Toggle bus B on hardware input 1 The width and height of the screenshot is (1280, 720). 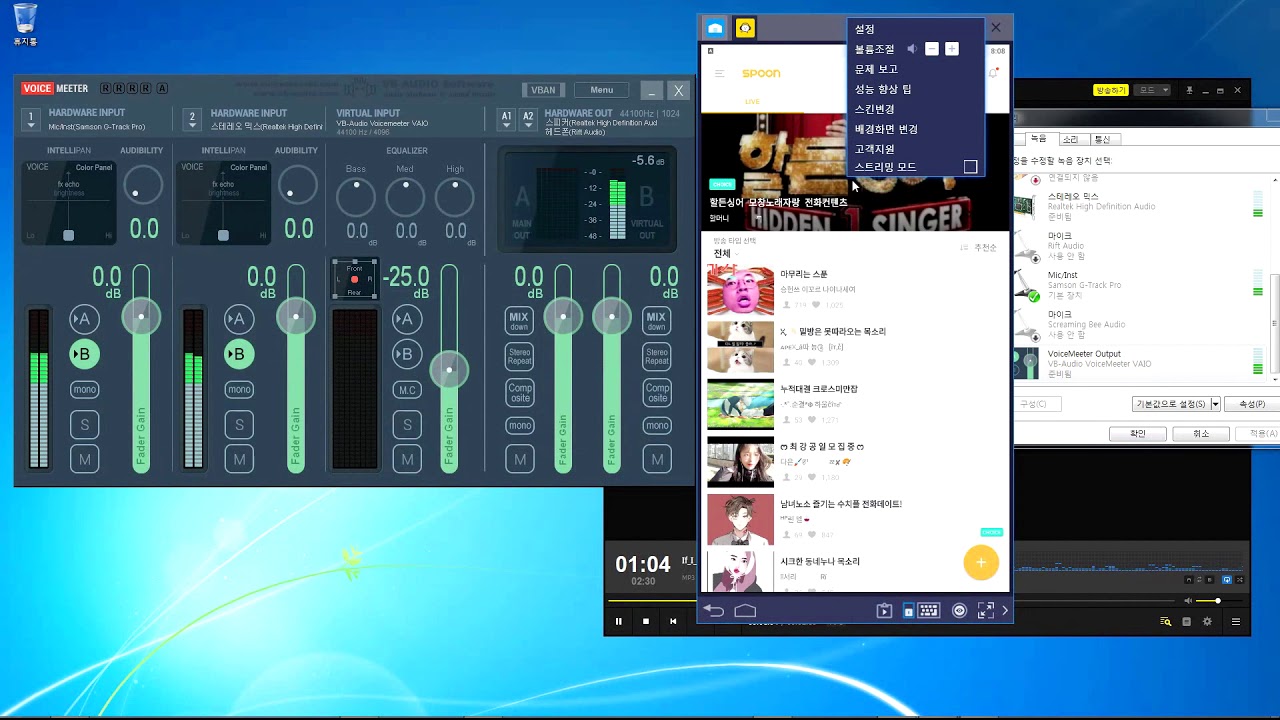click(x=85, y=354)
